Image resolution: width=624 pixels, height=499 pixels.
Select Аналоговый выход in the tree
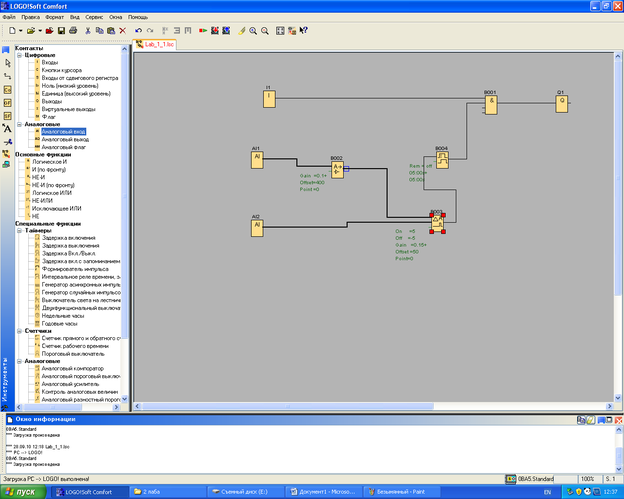click(64, 138)
